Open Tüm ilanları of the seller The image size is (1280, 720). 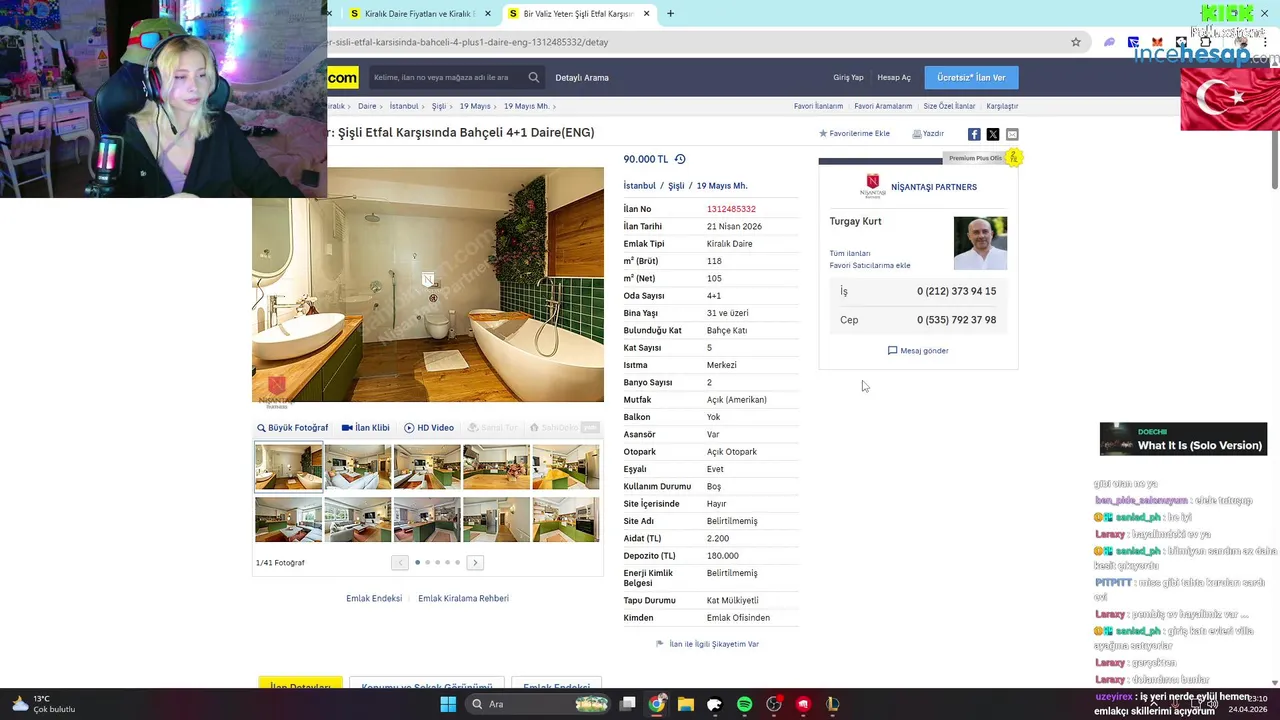pos(850,254)
